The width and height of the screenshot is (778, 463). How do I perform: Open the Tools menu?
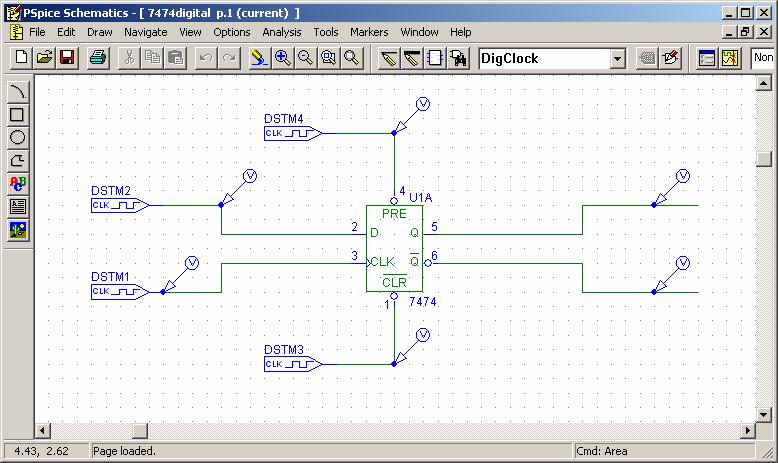pyautogui.click(x=325, y=32)
